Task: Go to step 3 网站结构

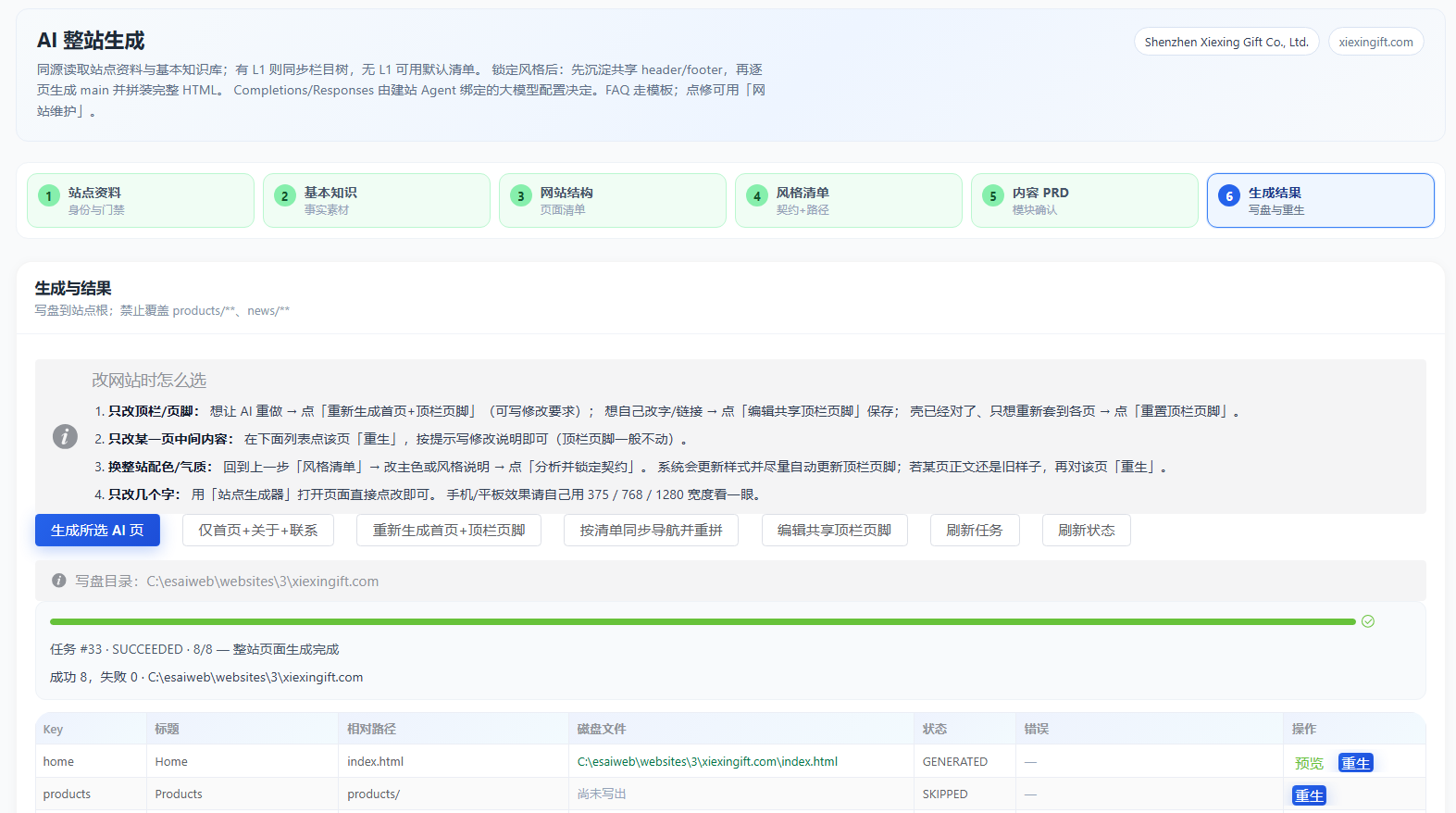Action: pos(613,200)
